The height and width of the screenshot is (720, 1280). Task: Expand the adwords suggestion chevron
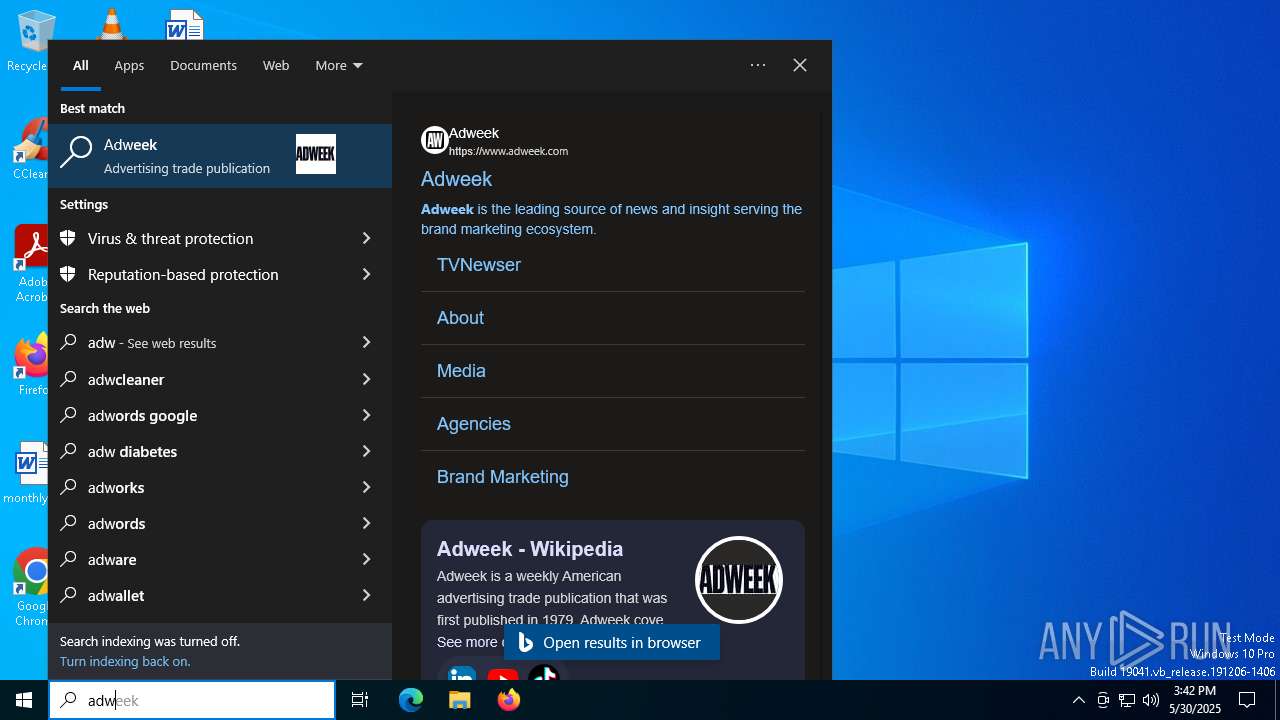[366, 523]
